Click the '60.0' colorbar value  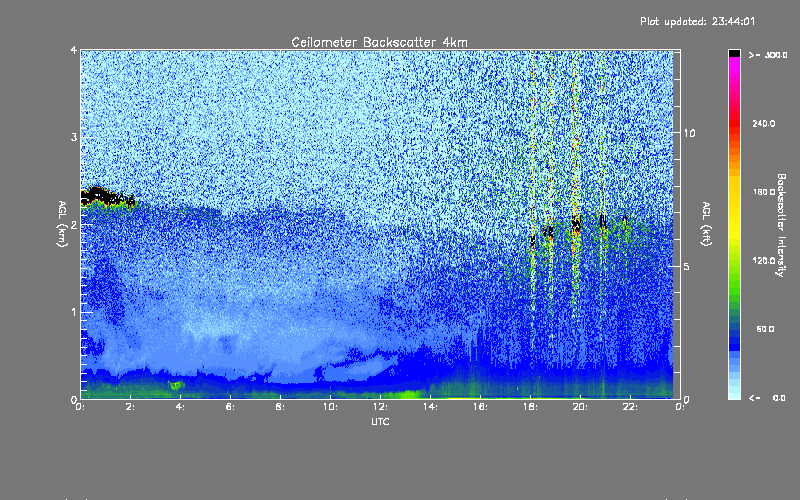(x=765, y=329)
